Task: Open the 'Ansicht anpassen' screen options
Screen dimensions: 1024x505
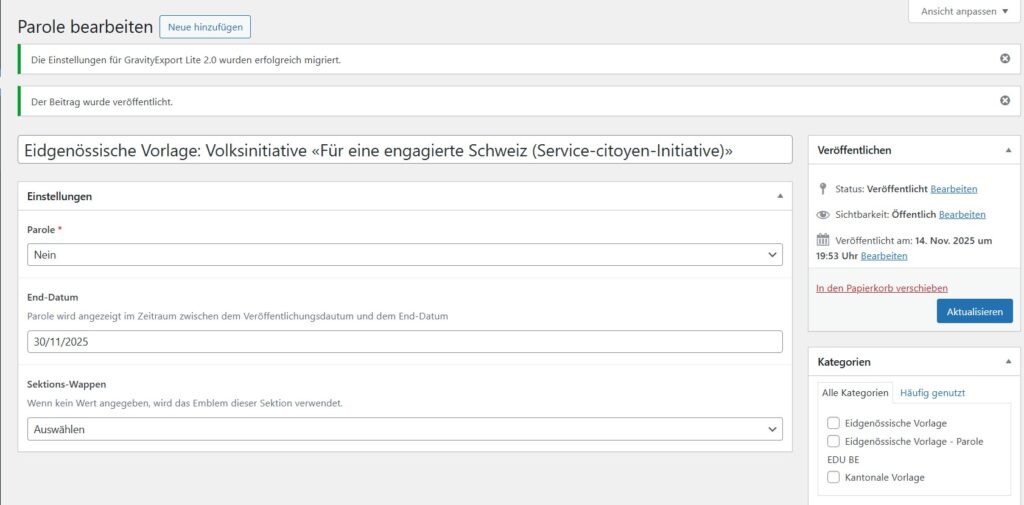Action: pos(960,11)
